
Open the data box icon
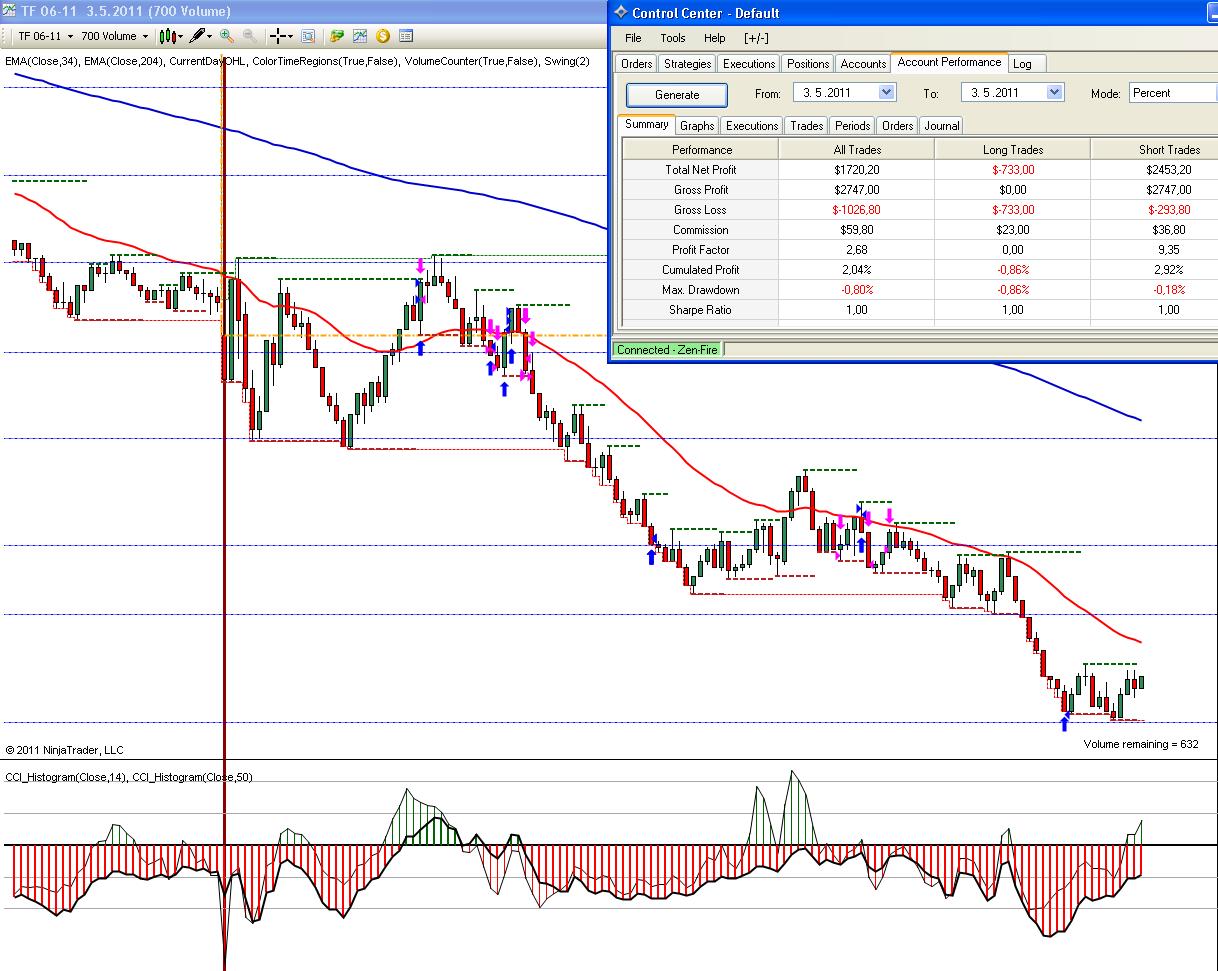tap(308, 36)
